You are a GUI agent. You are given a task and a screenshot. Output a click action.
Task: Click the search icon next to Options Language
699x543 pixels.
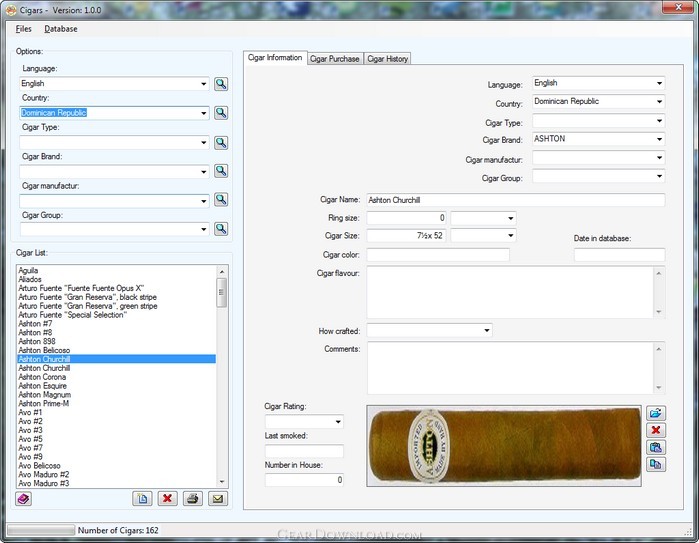221,84
